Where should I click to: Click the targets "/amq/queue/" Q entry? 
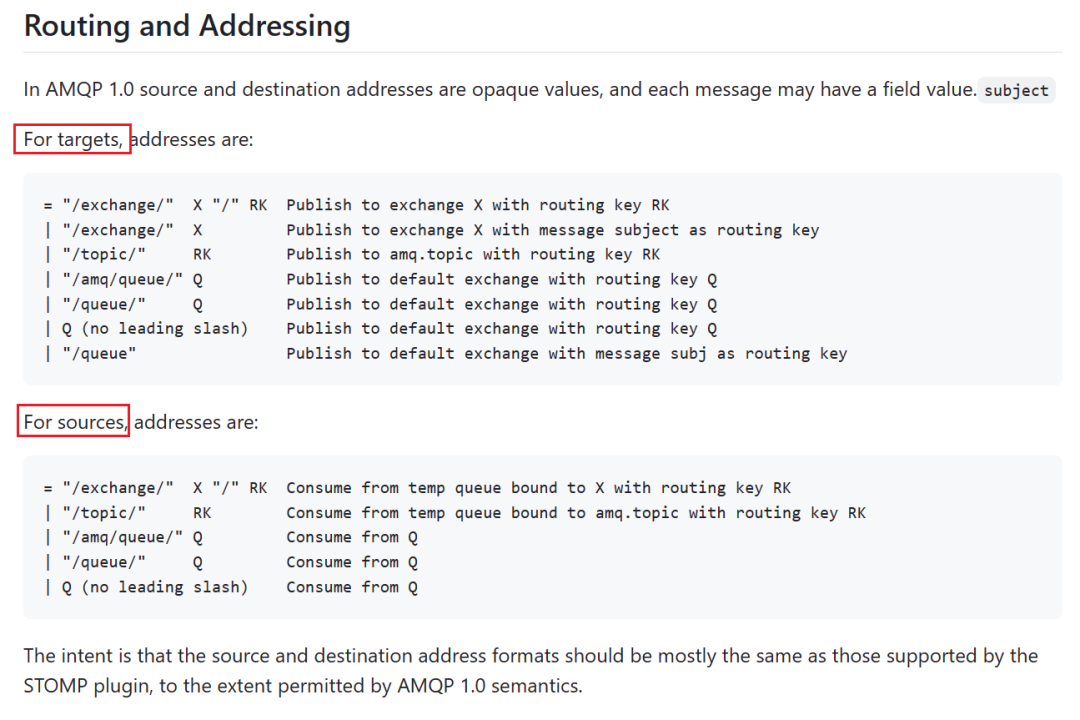[x=132, y=280]
